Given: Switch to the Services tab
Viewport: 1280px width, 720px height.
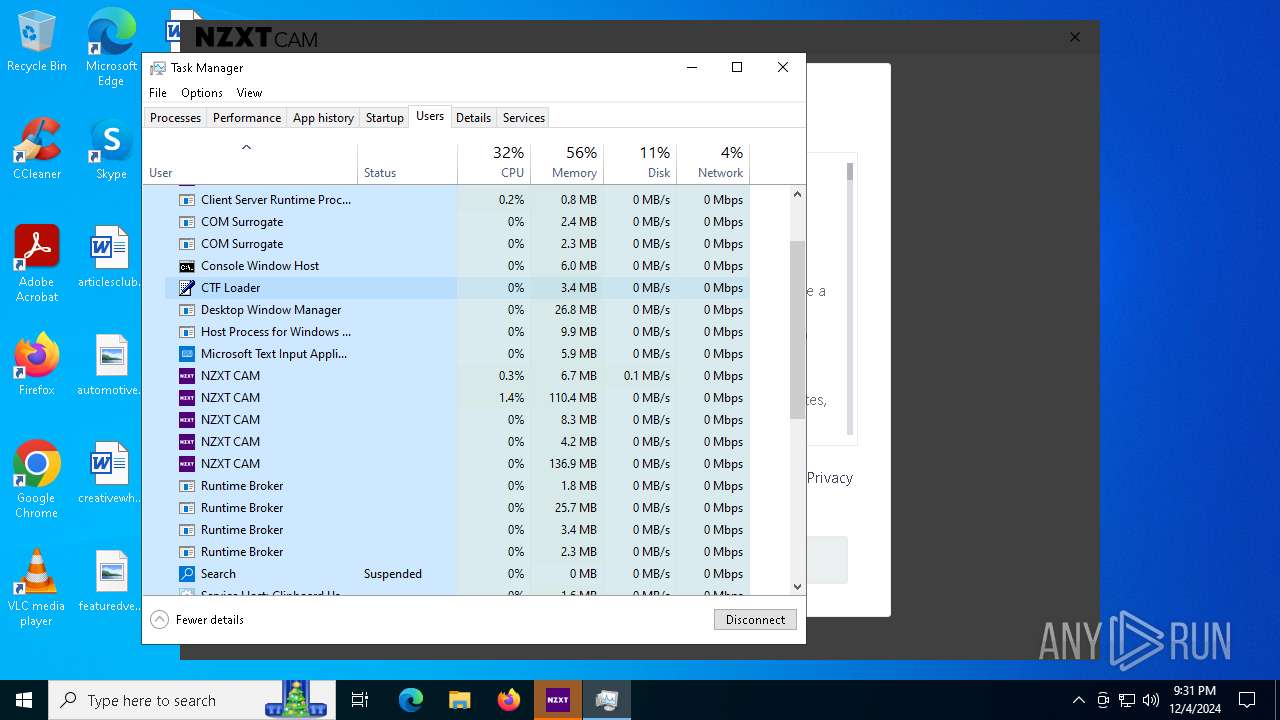Looking at the screenshot, I should tap(524, 118).
